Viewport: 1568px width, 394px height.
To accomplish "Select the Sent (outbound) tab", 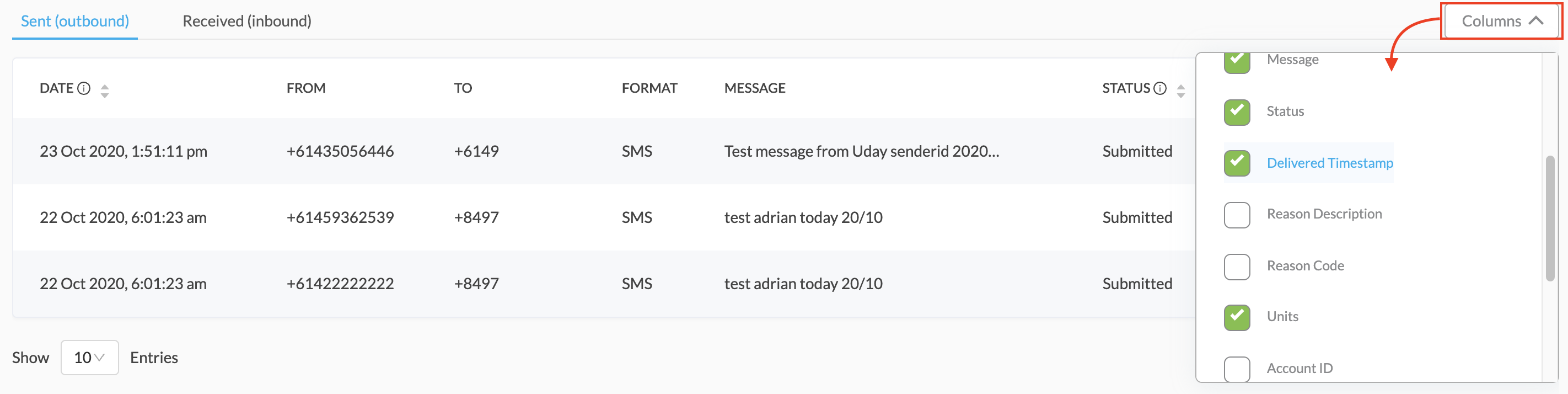I will [75, 22].
